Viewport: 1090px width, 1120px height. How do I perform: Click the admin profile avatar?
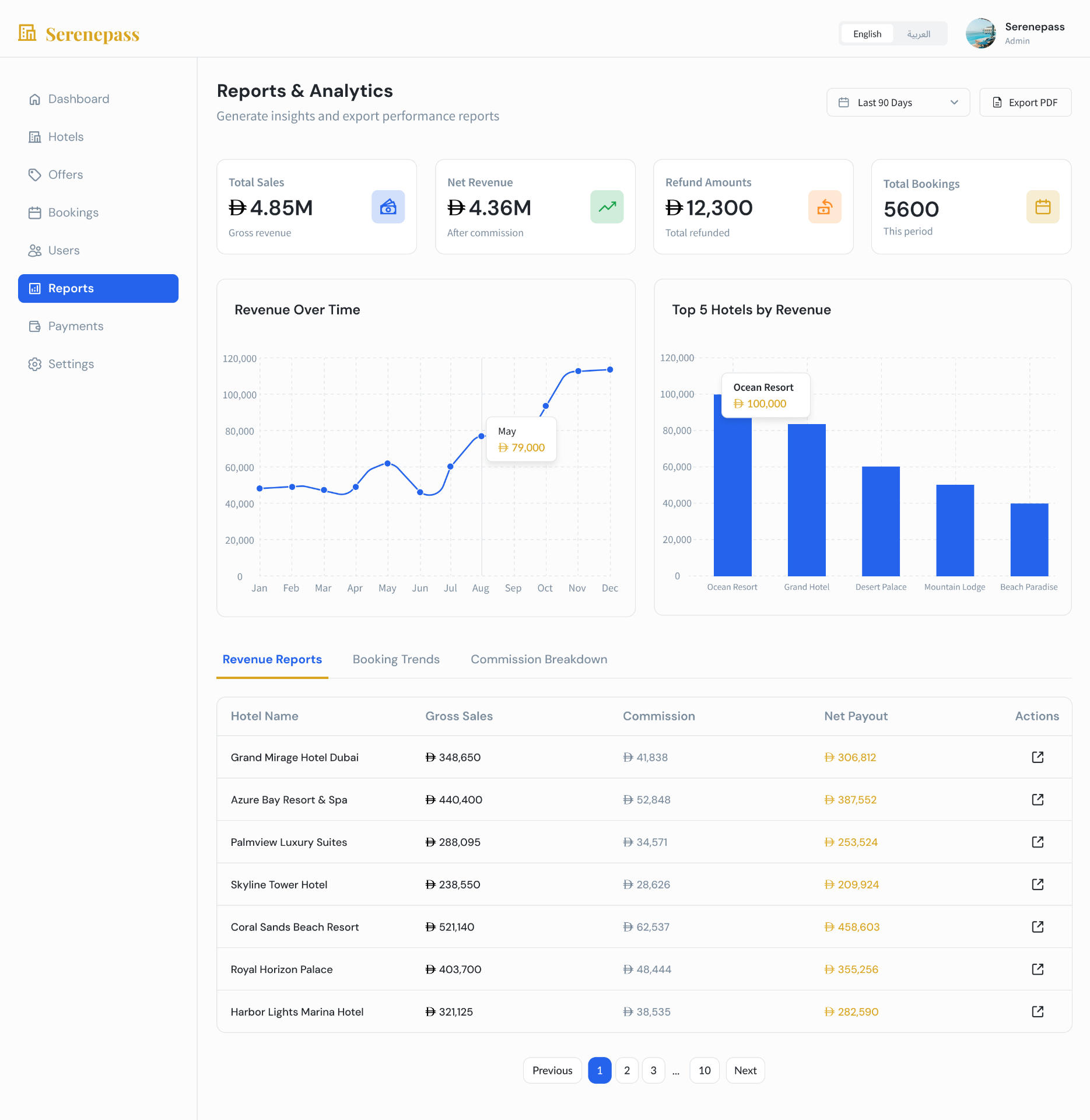click(x=981, y=33)
